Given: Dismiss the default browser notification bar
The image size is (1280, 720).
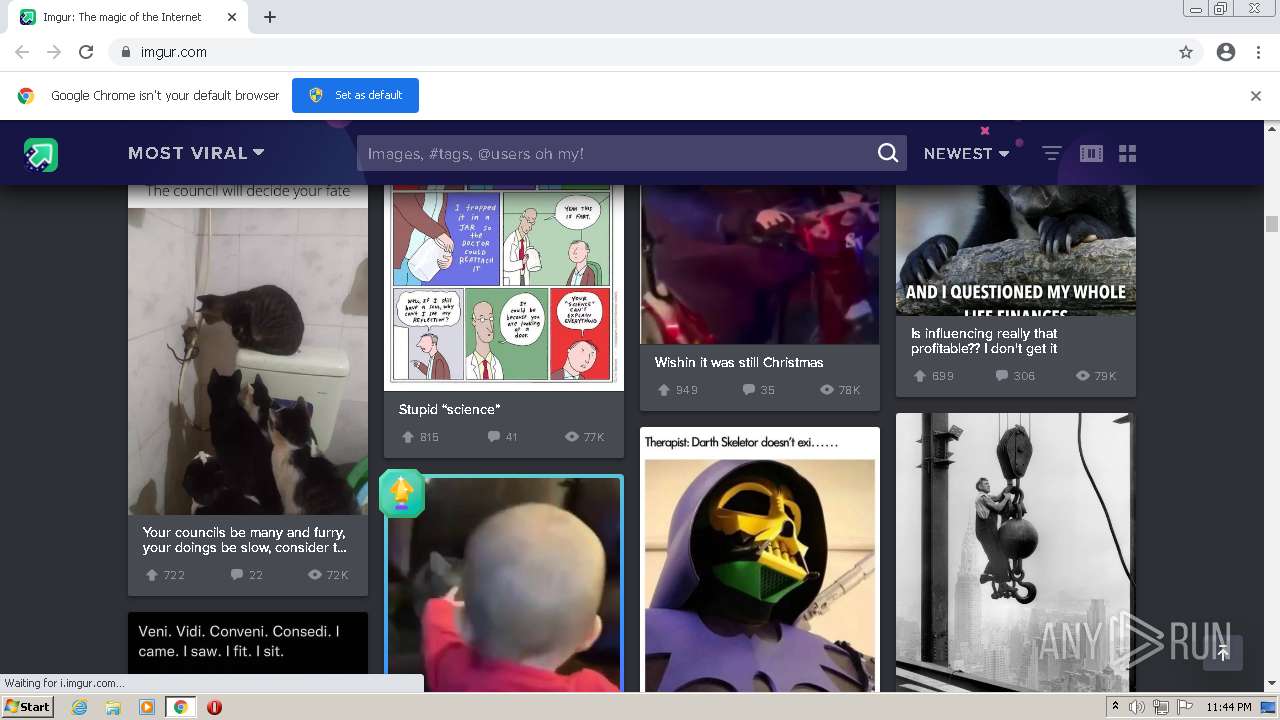Looking at the screenshot, I should tap(1256, 96).
